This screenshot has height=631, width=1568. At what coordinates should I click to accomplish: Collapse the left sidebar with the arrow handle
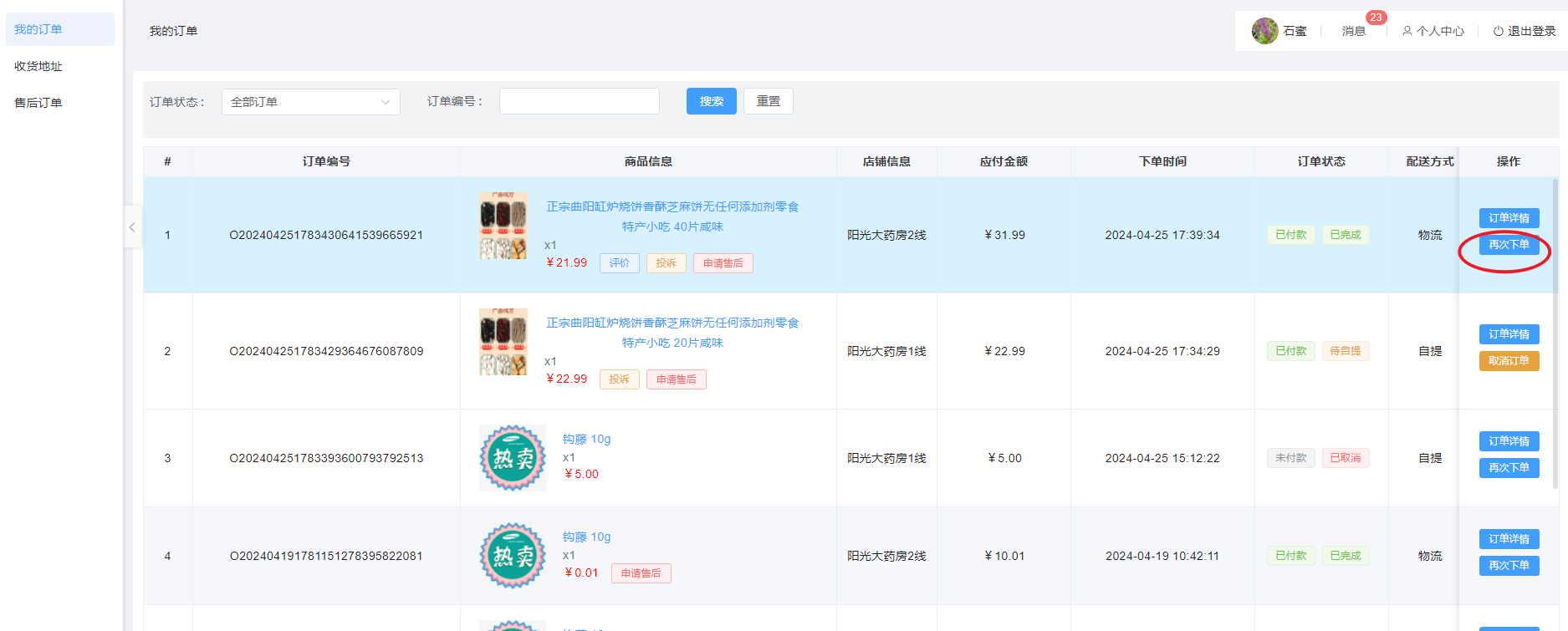point(132,226)
